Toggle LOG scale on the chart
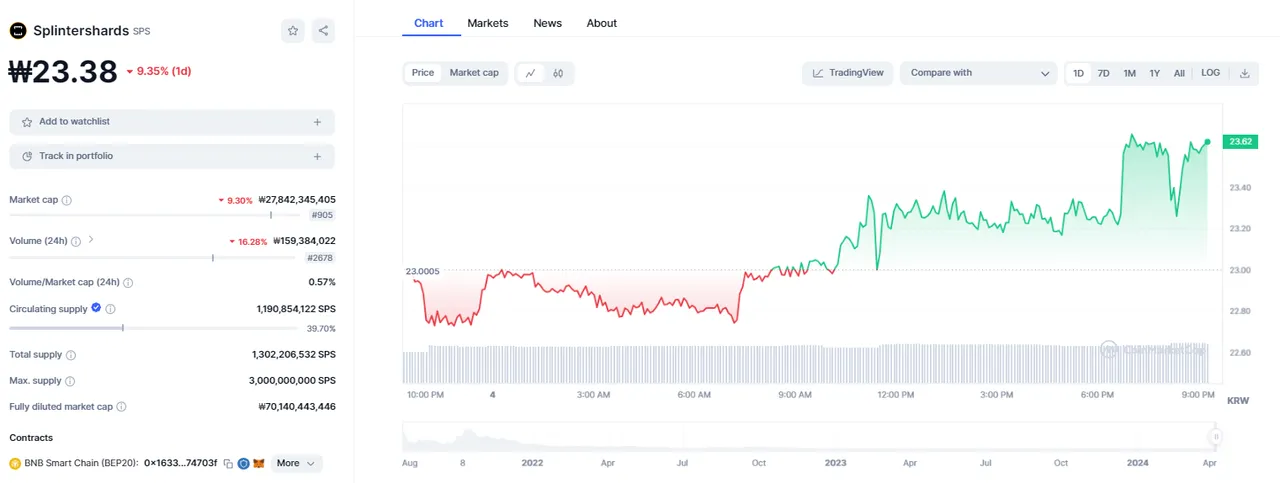The image size is (1280, 483). click(x=1210, y=73)
